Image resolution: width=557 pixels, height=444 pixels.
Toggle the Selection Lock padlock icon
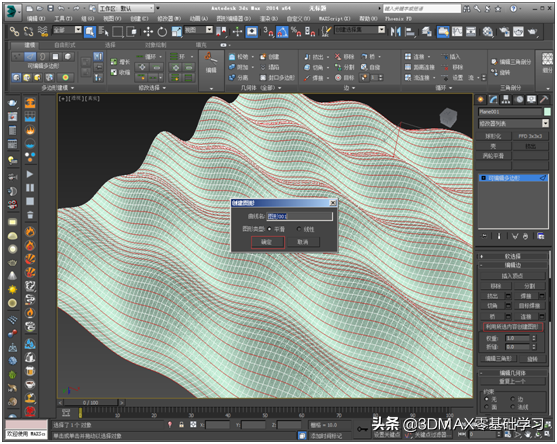pos(182,424)
